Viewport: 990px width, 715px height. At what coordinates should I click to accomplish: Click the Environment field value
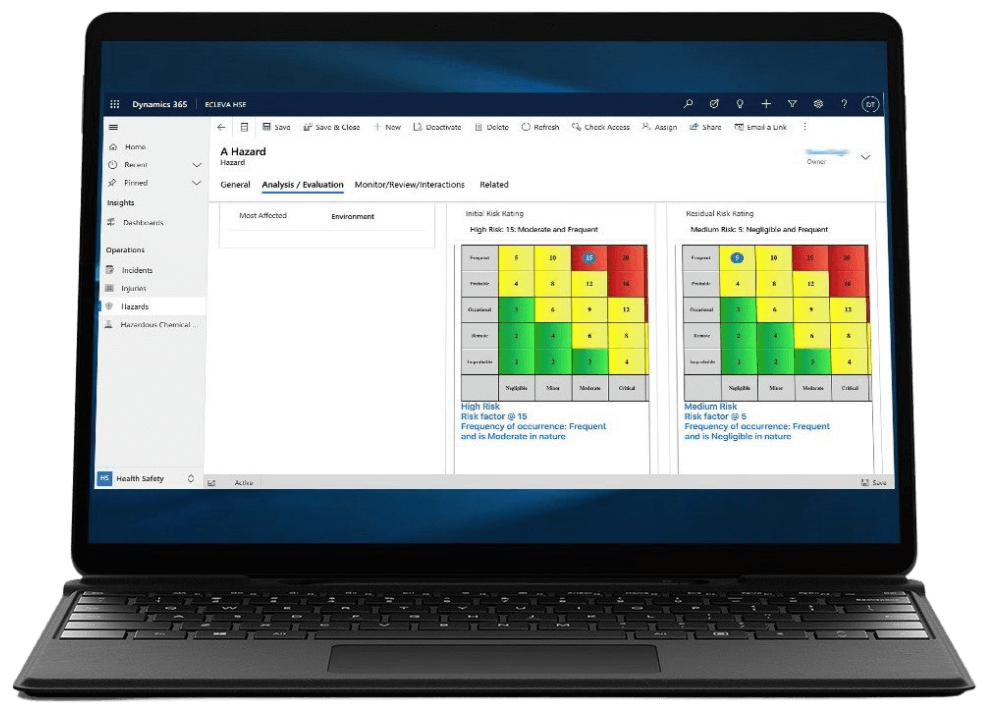pyautogui.click(x=352, y=217)
